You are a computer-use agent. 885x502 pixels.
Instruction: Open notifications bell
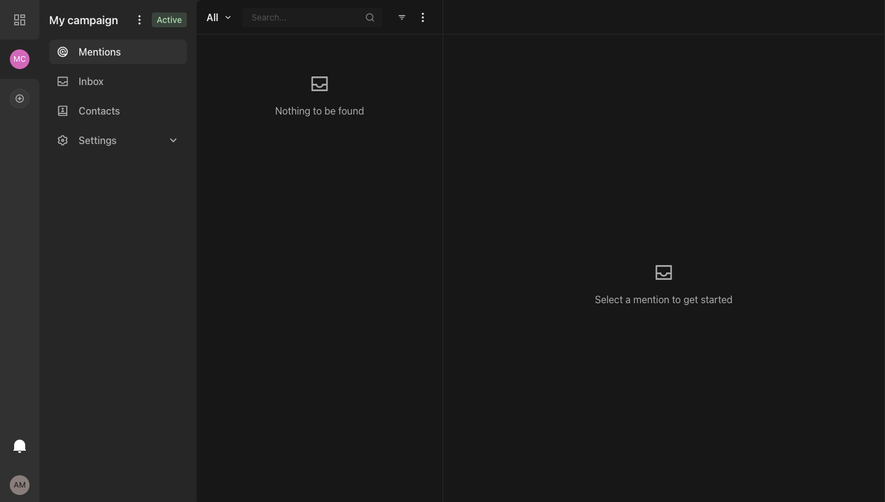19,446
